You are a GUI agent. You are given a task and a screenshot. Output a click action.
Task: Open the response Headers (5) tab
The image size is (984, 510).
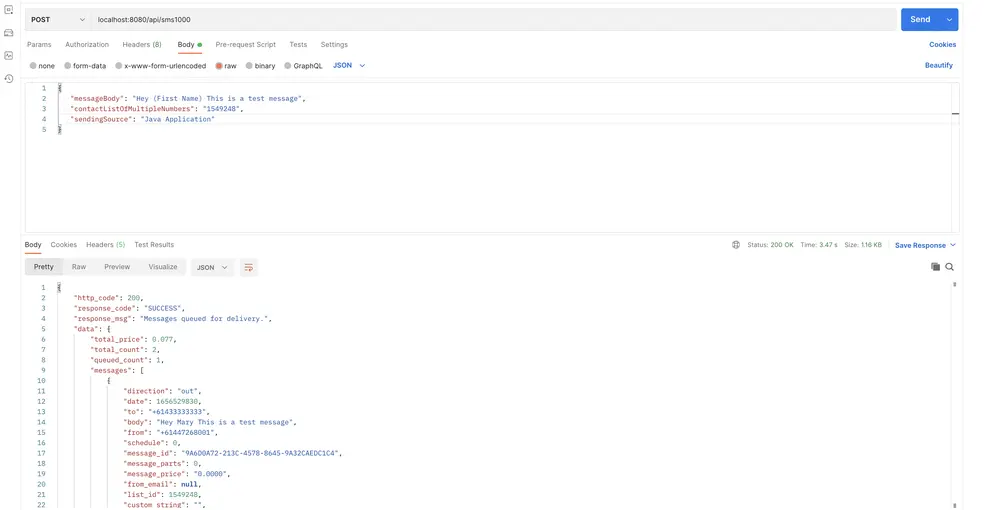(x=105, y=245)
